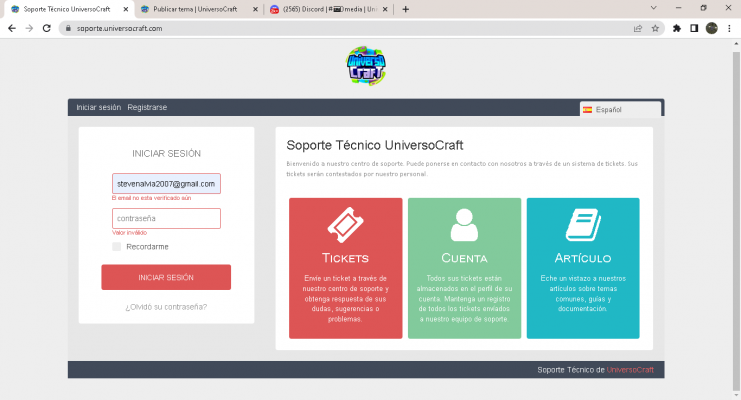Open the Cuenta card
The height and width of the screenshot is (400, 741).
(x=464, y=268)
